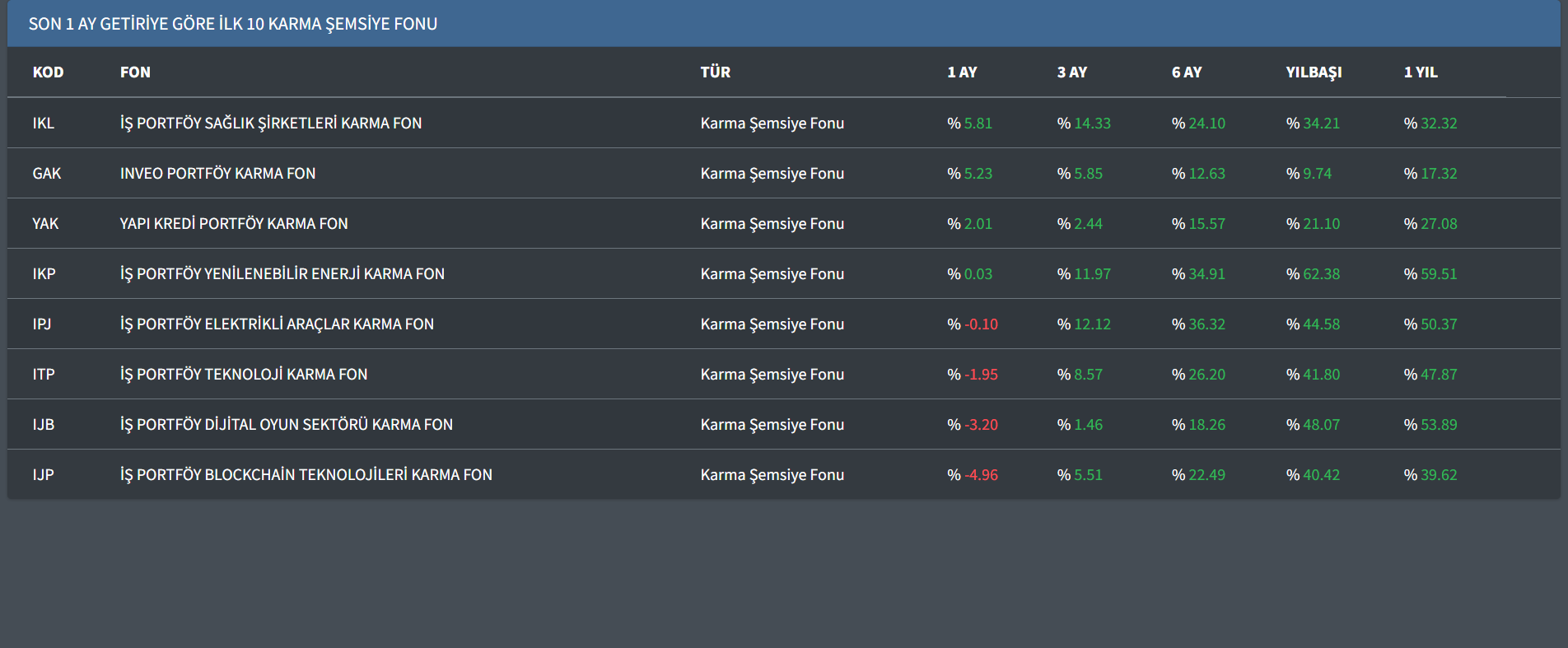The width and height of the screenshot is (1568, 648).
Task: Select İŞ PORTFÖY DİJİTAL OYUN SEKTÖRÜ fund
Action: click(x=286, y=425)
